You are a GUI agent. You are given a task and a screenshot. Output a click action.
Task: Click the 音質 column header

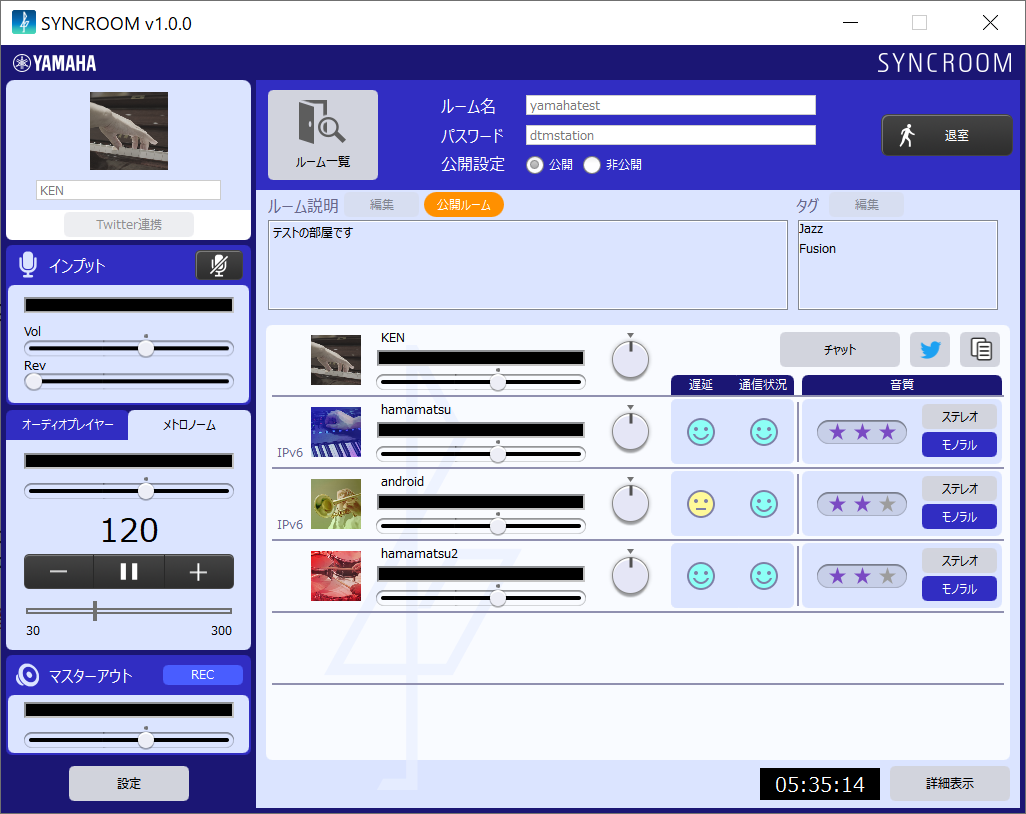[x=902, y=385]
